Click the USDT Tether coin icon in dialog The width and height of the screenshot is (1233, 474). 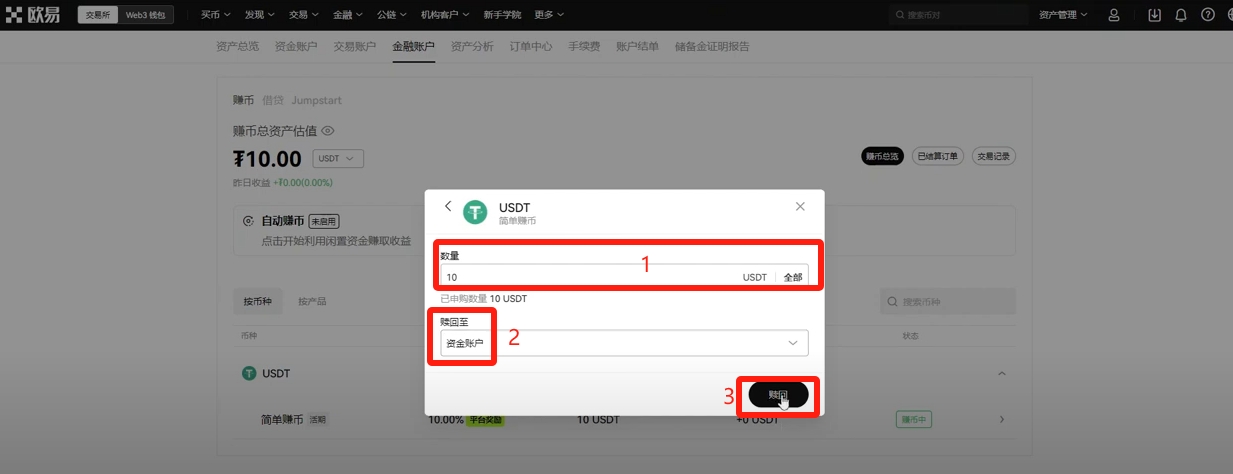[474, 212]
